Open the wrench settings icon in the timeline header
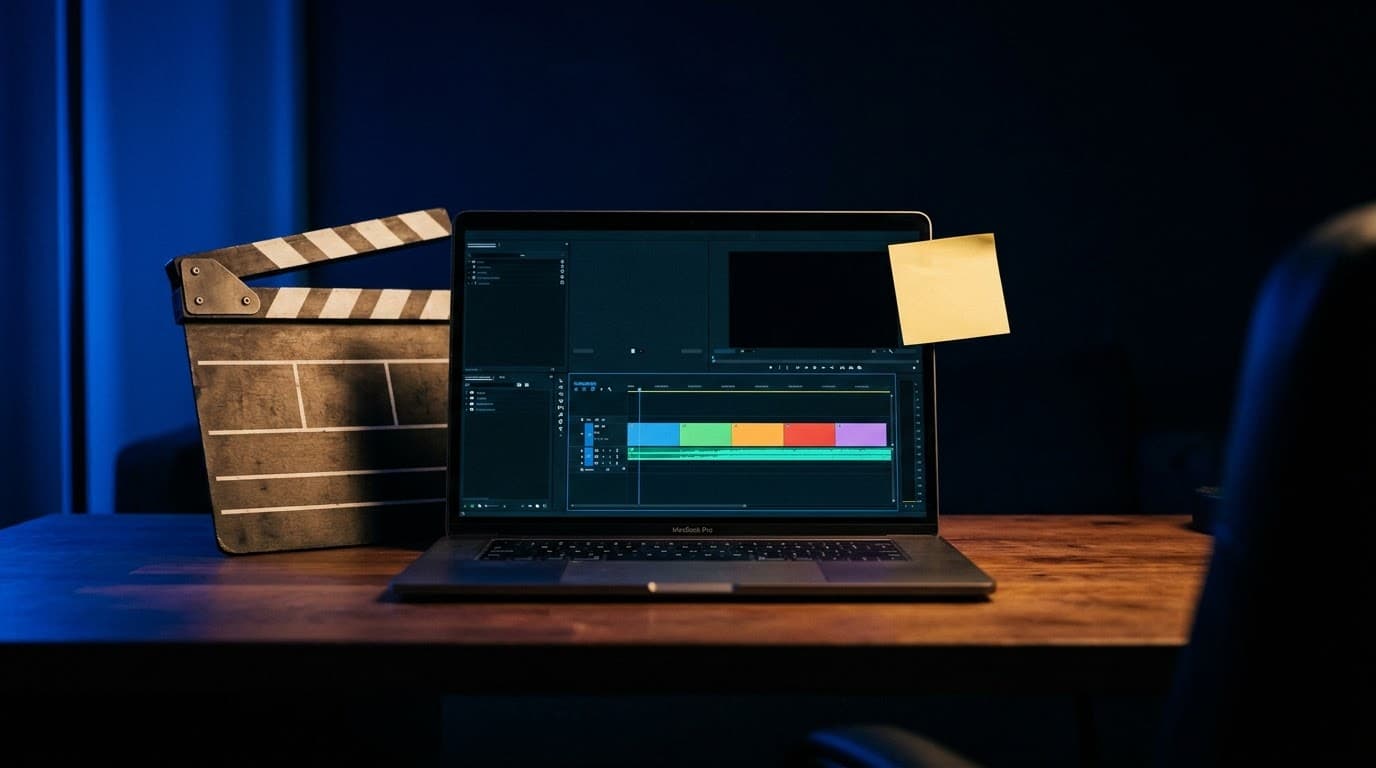Image resolution: width=1376 pixels, height=768 pixels. [609, 389]
